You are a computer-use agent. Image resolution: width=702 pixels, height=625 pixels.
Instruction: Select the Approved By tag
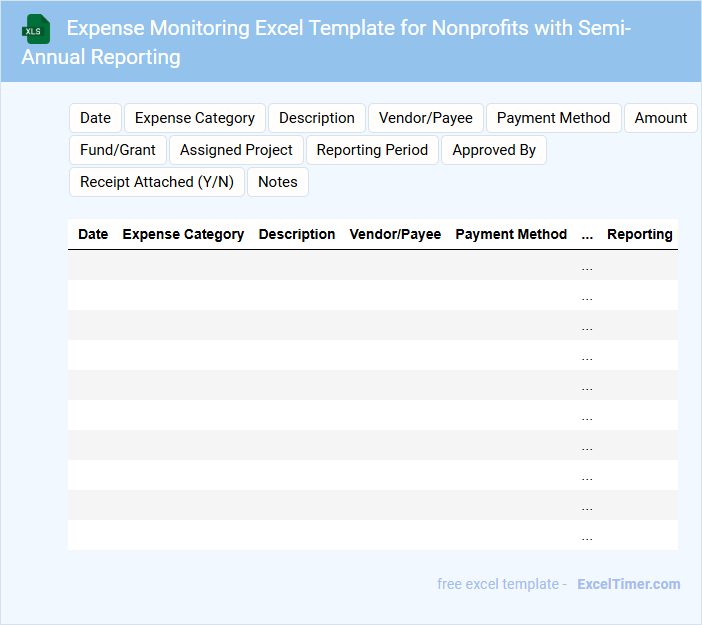coord(494,150)
